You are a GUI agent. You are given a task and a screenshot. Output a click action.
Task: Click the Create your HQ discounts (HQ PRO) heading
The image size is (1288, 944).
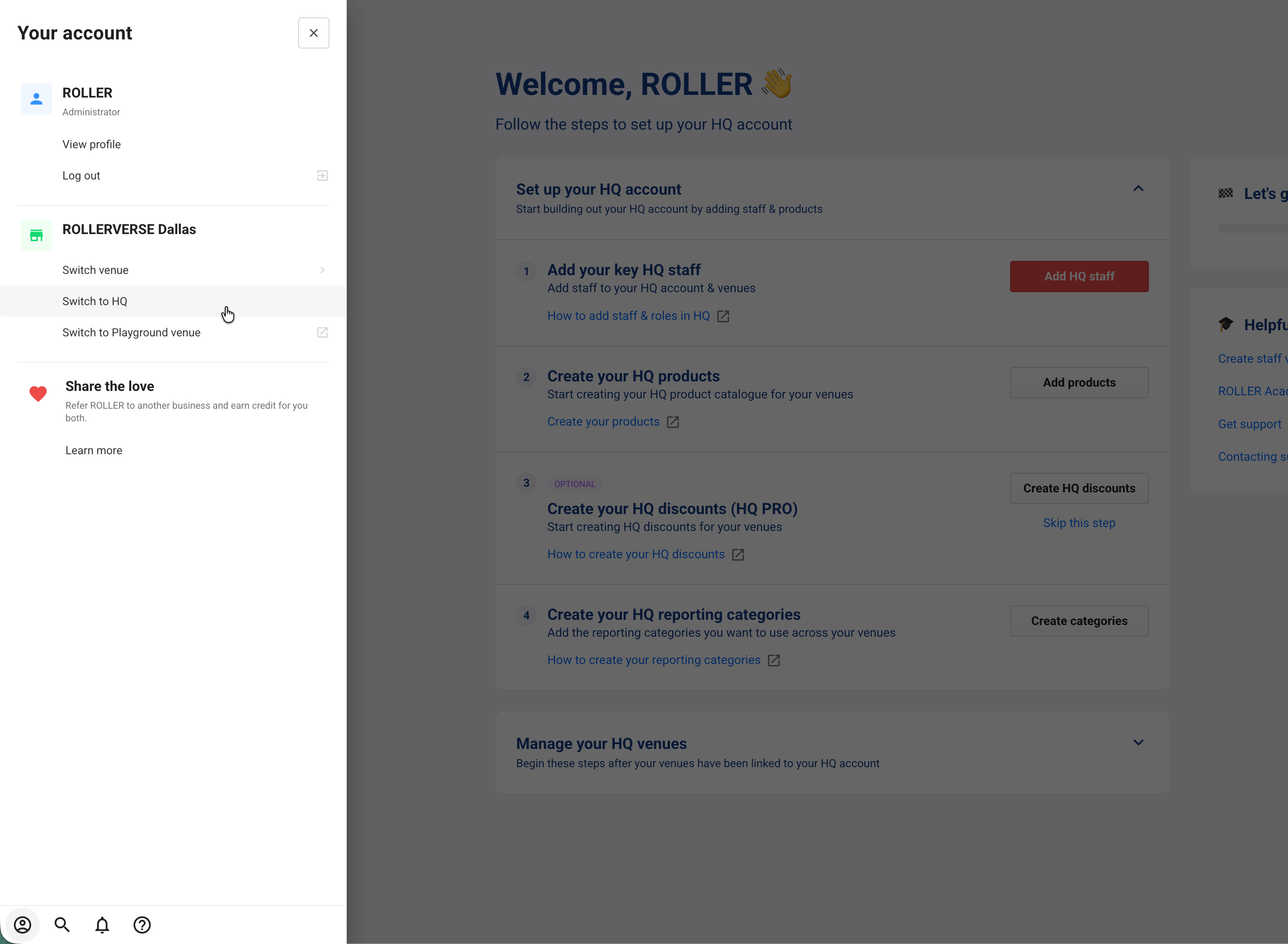[x=673, y=508]
